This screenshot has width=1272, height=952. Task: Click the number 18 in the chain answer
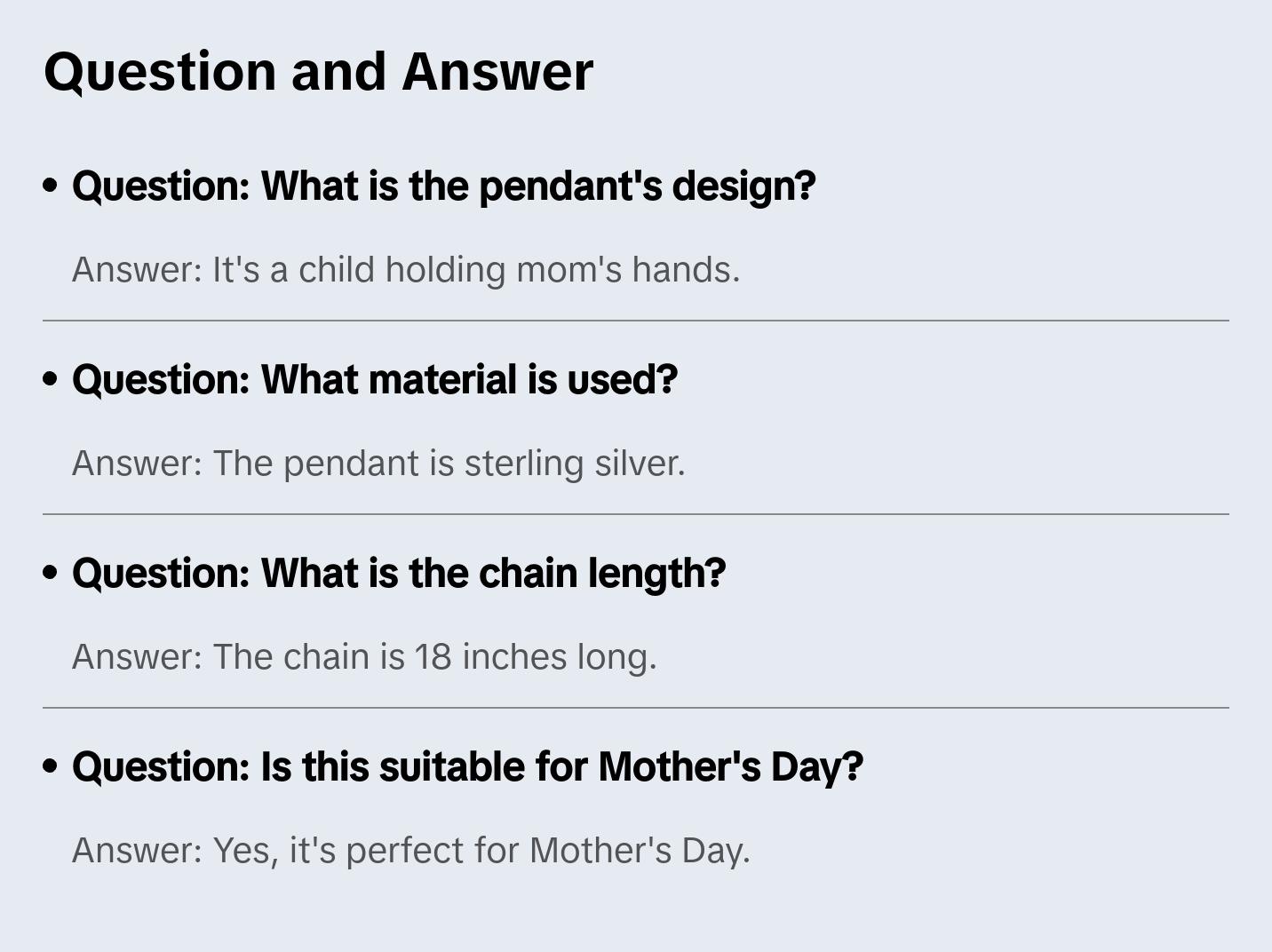coord(433,657)
